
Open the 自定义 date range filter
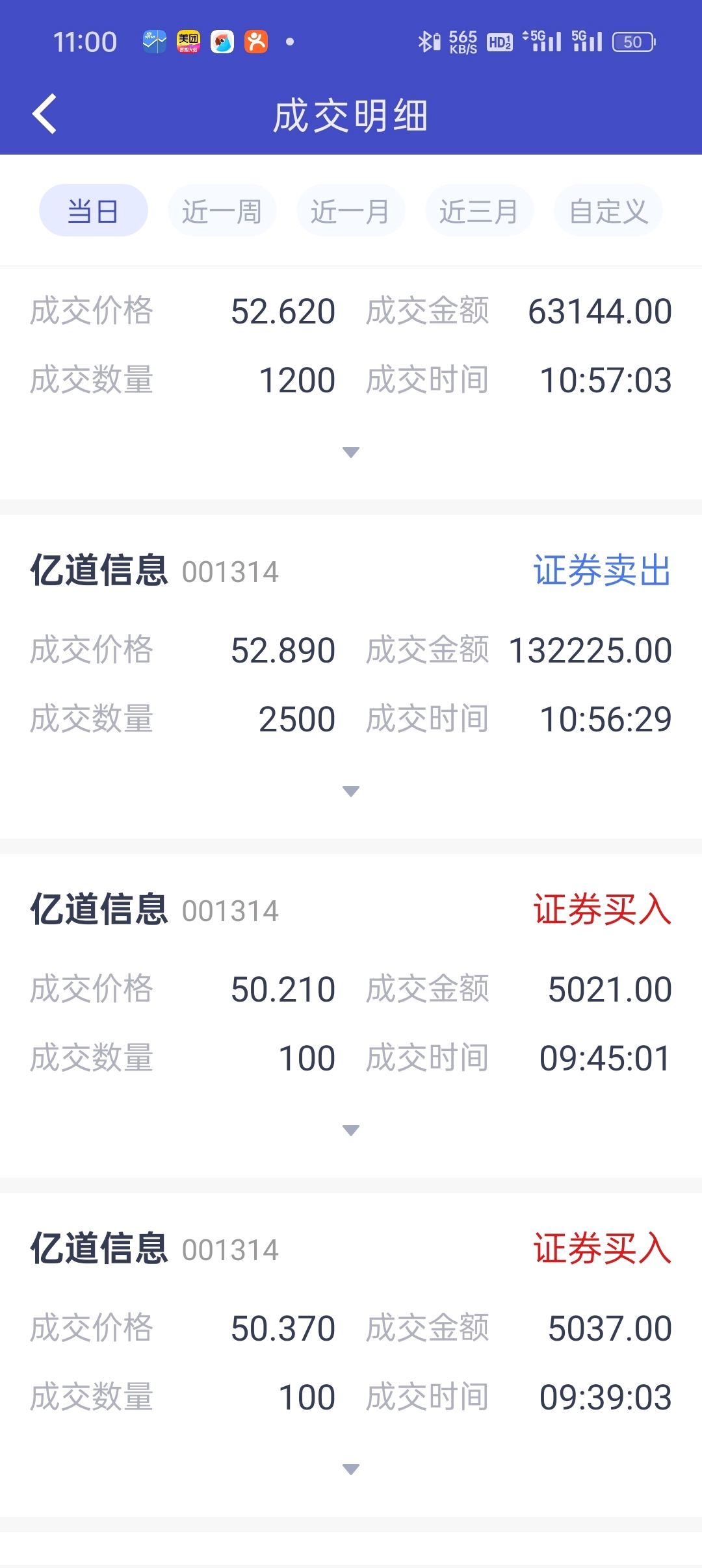coord(608,210)
